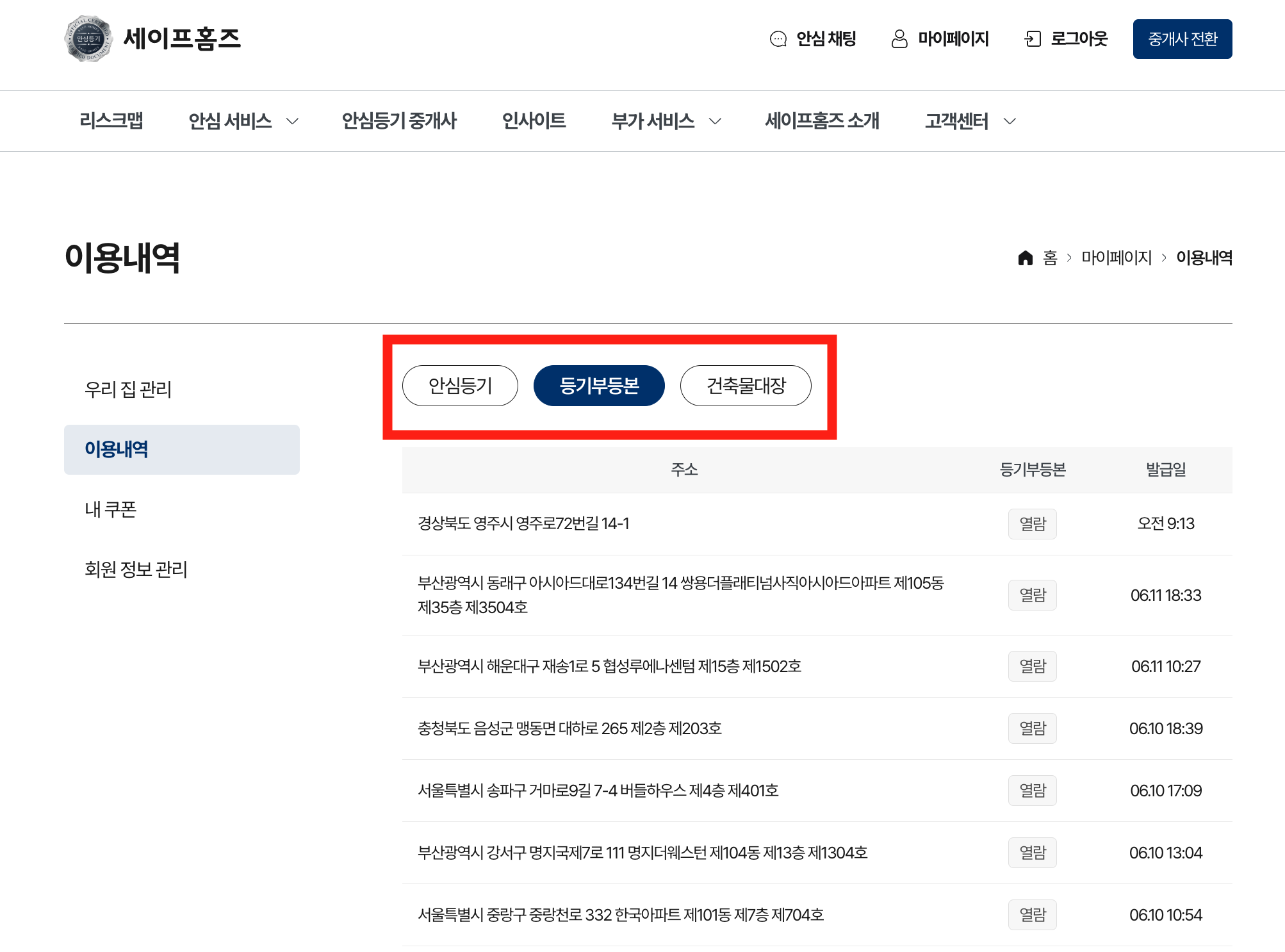Click the 세이프홈즈 site title text
This screenshot has height=952, width=1285.
click(x=182, y=39)
